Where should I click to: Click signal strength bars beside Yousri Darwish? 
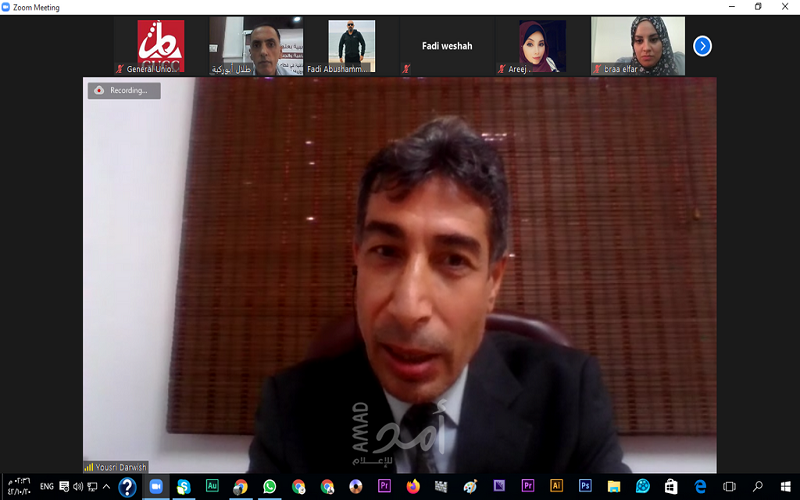pyautogui.click(x=89, y=467)
